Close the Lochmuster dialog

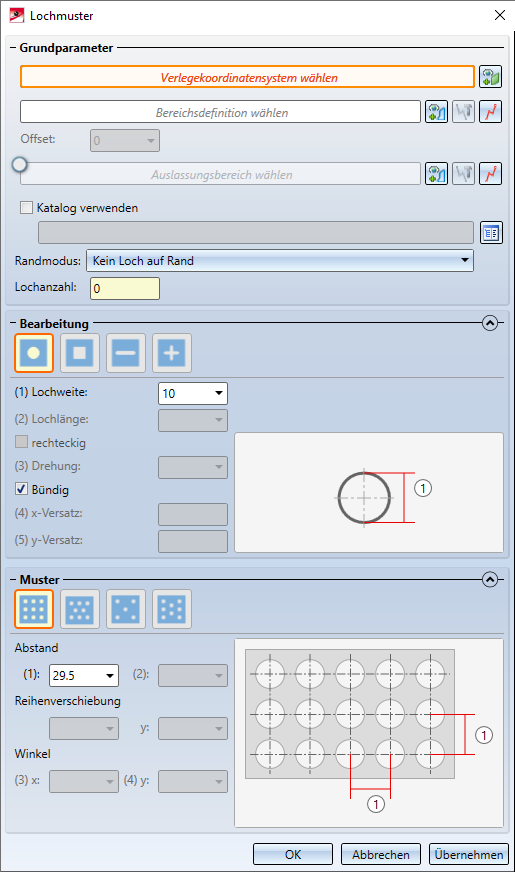(x=499, y=15)
